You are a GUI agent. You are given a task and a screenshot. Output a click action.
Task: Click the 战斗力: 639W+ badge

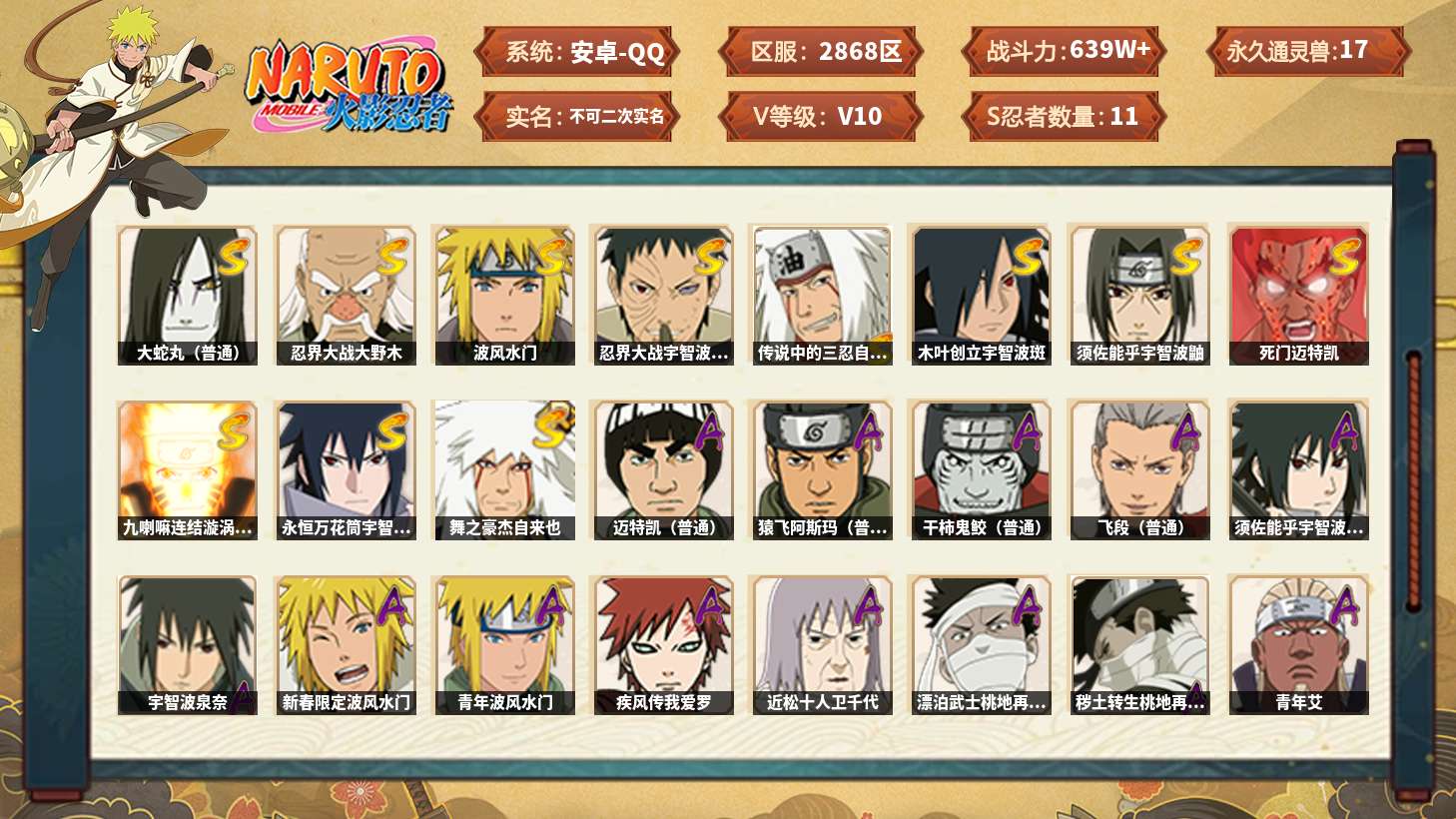click(1064, 52)
